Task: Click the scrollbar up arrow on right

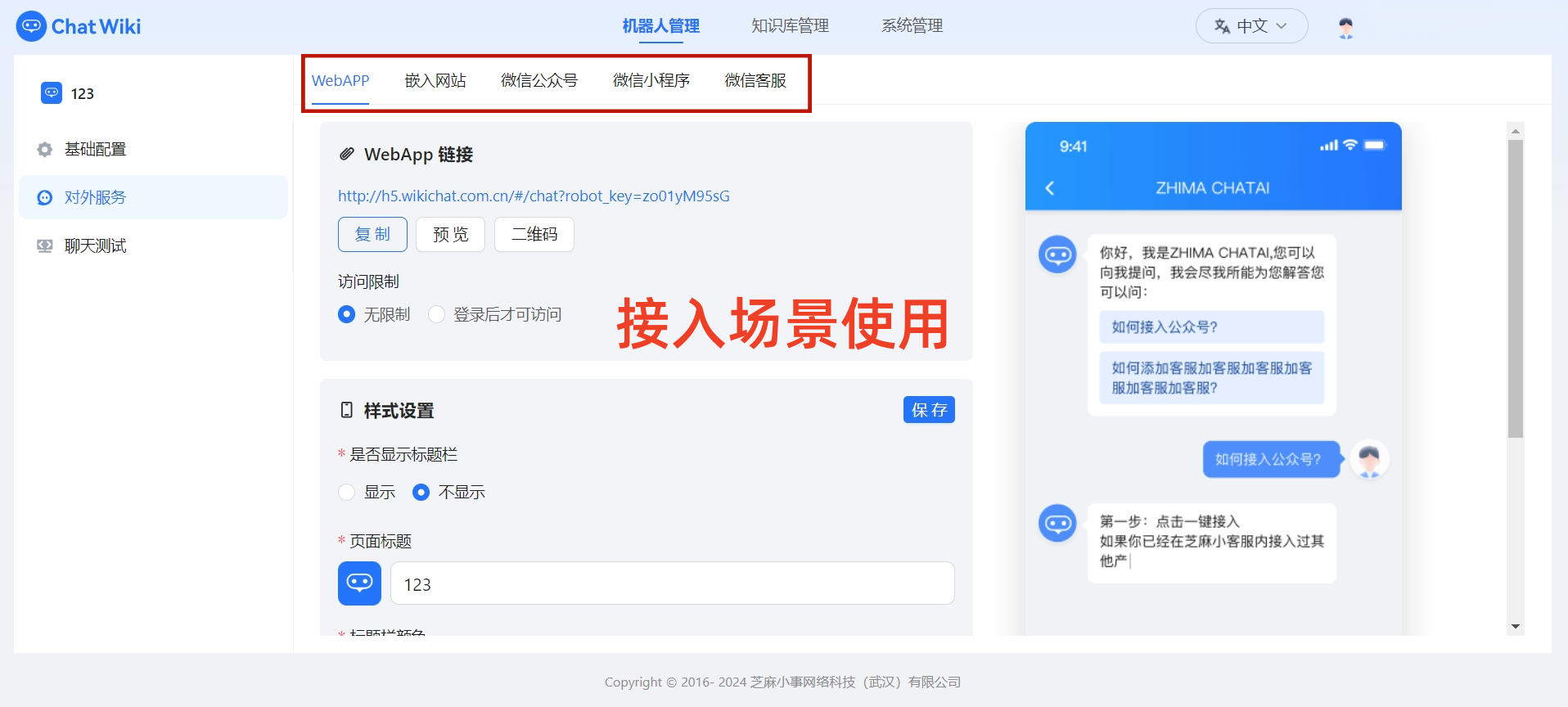Action: coord(1516,131)
